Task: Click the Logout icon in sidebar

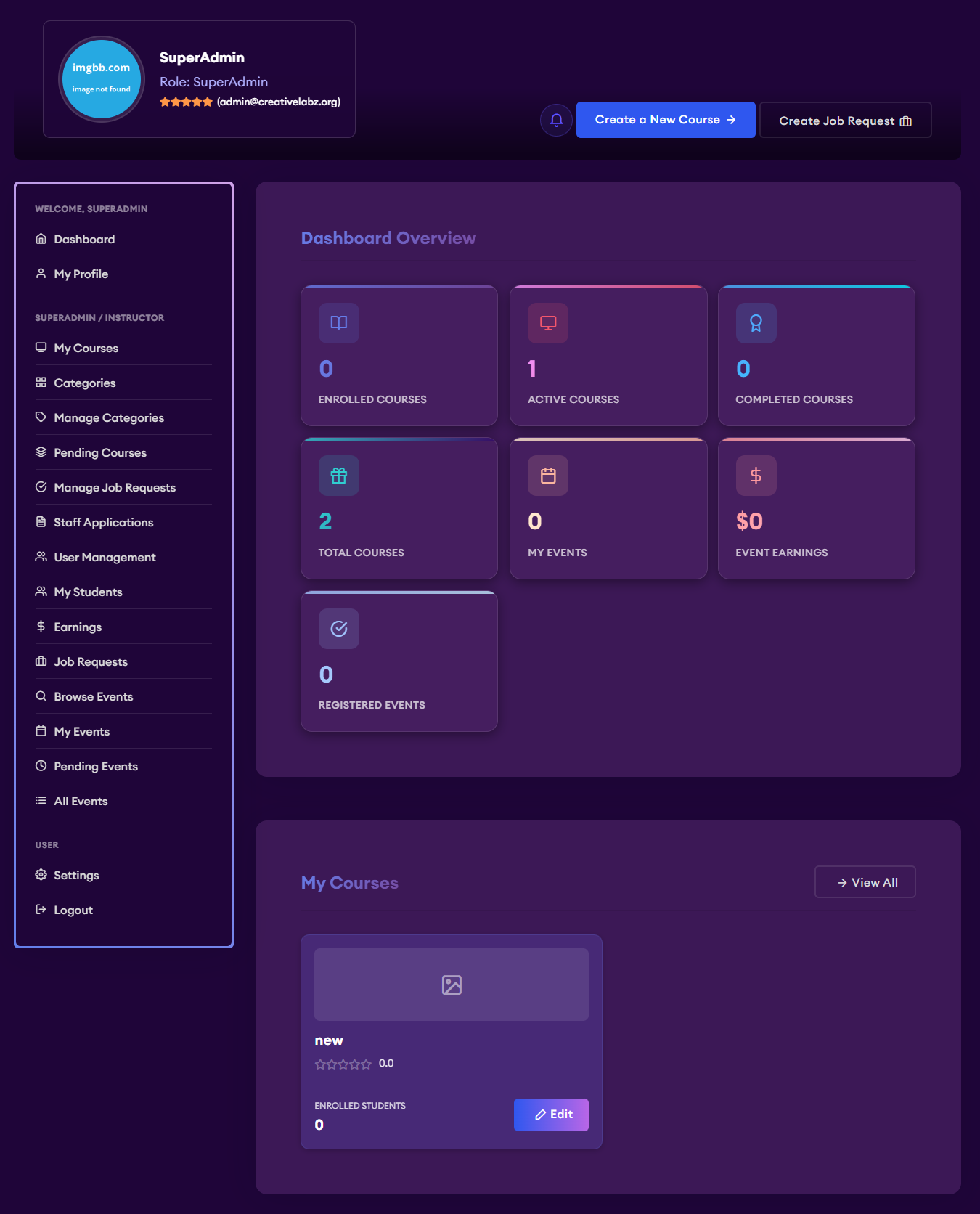Action: pyautogui.click(x=41, y=910)
